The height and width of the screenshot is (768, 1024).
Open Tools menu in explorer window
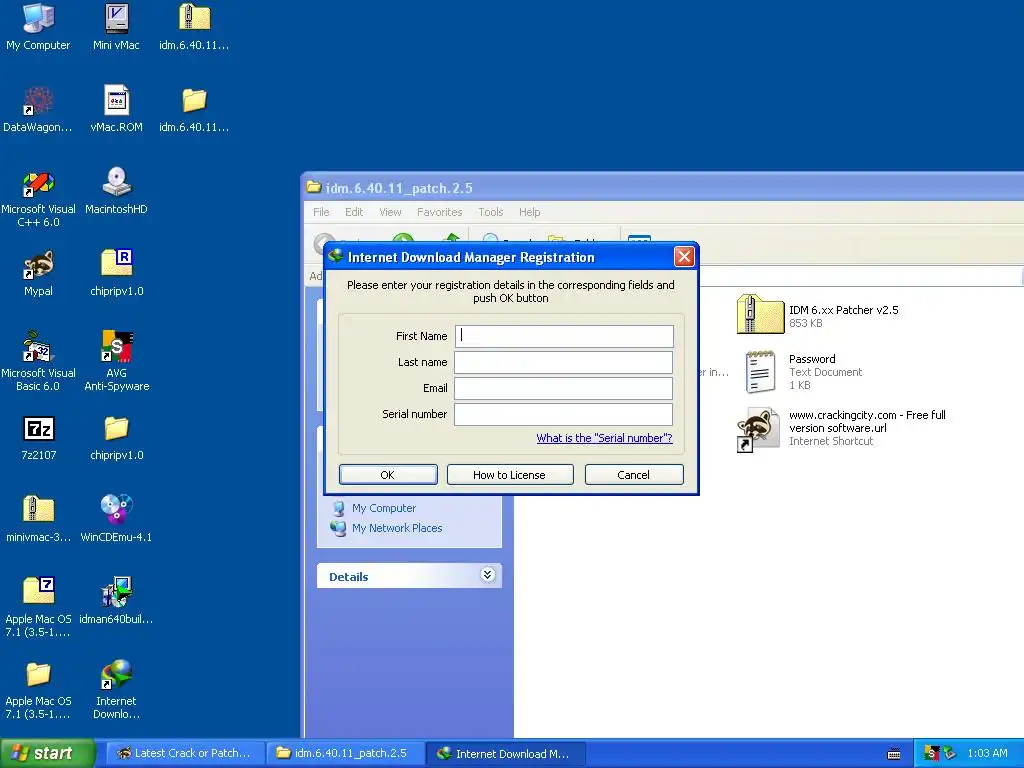(490, 212)
